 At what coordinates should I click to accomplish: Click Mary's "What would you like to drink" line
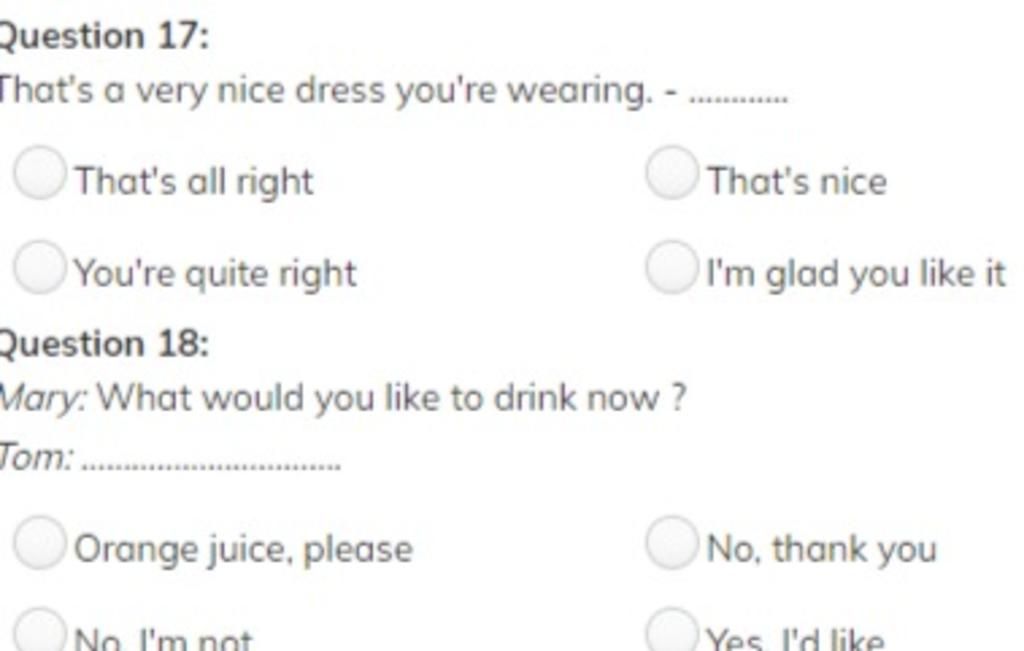coord(342,398)
